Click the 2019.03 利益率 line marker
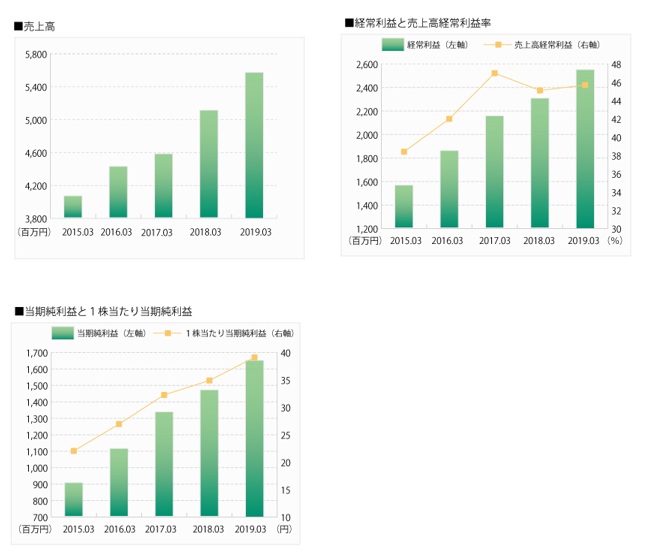The image size is (658, 552). pos(585,85)
